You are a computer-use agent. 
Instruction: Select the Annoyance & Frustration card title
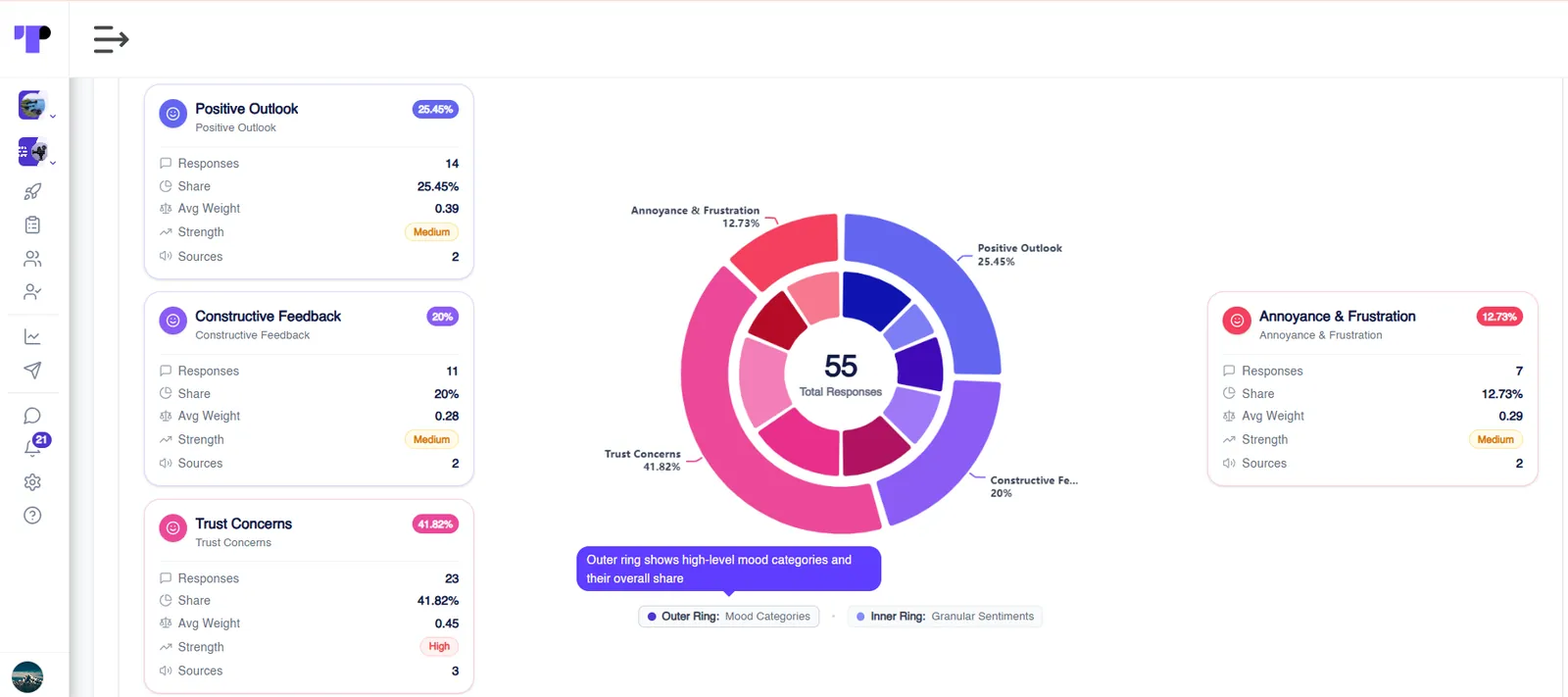(1338, 317)
